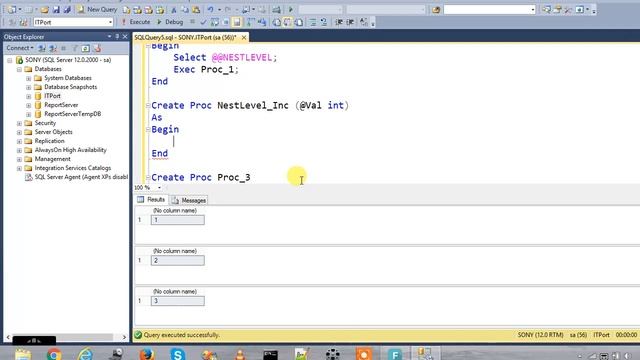This screenshot has height=360, width=640.
Task: Select Database Snapshots in the tree
Action: click(x=71, y=87)
